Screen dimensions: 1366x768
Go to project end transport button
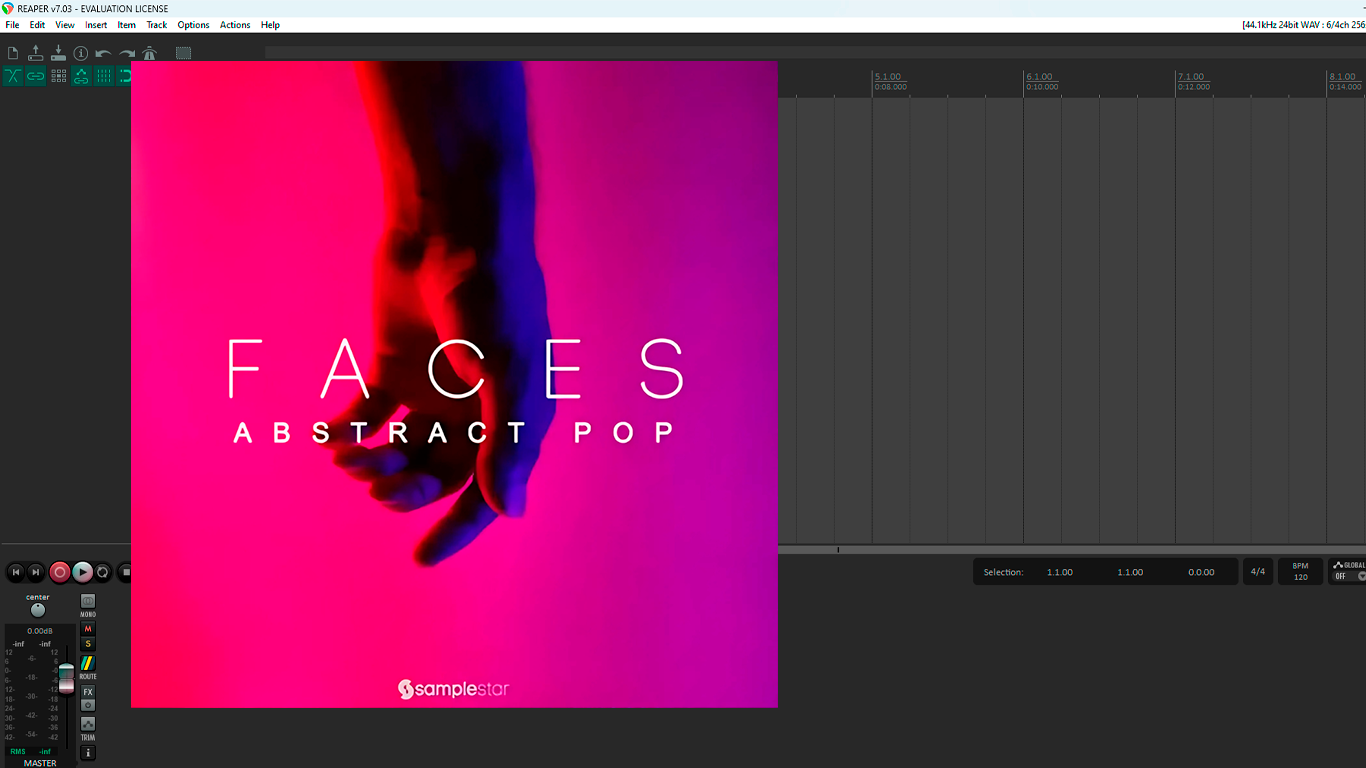(x=36, y=572)
